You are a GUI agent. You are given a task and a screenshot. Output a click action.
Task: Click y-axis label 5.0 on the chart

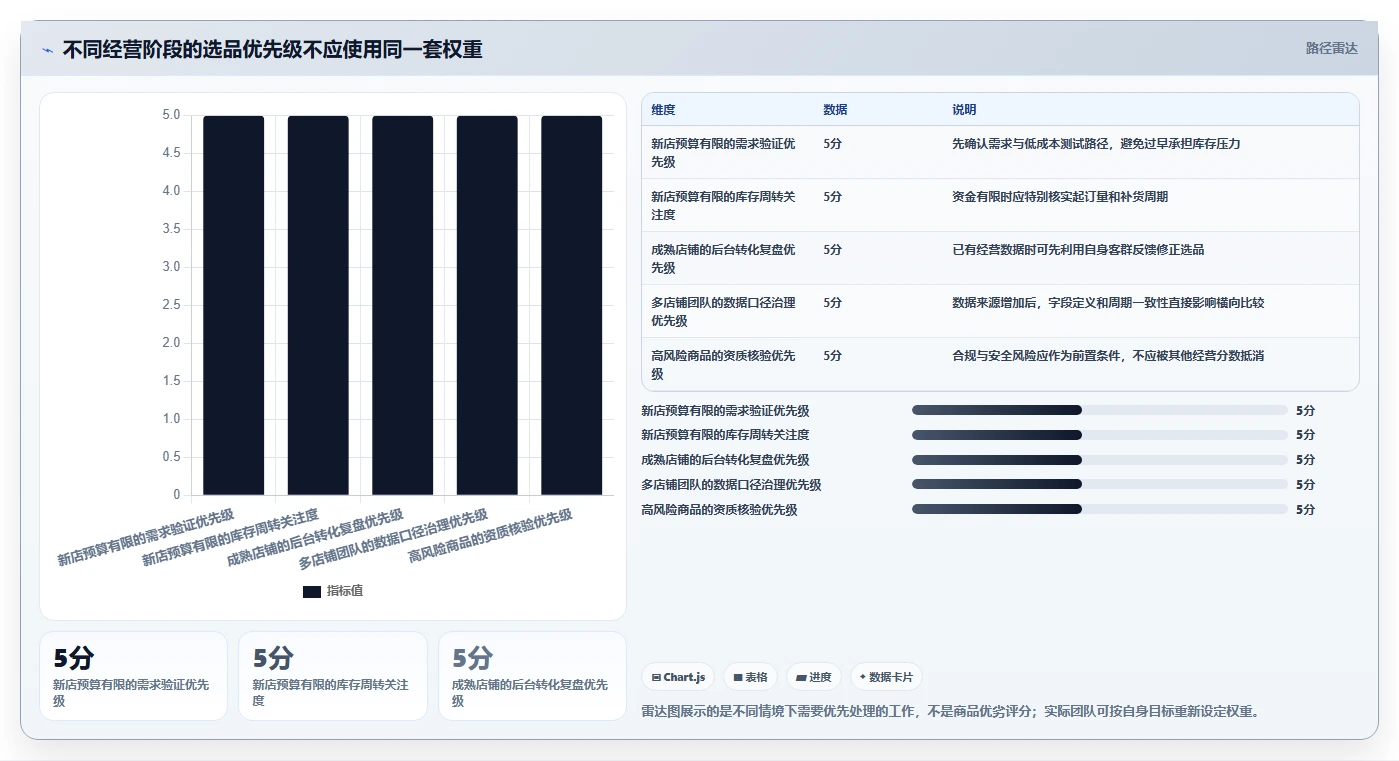tap(171, 115)
